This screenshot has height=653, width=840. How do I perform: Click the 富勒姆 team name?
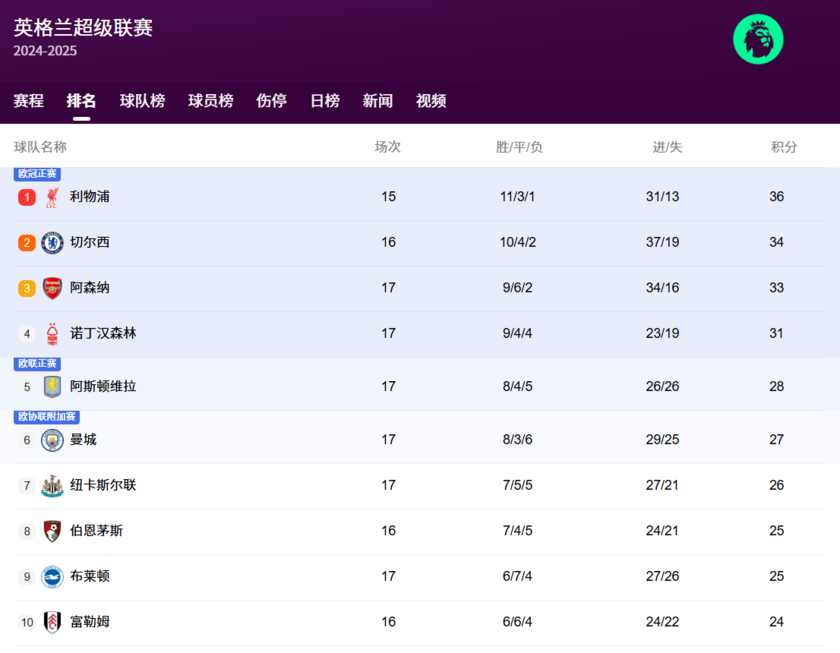(92, 621)
